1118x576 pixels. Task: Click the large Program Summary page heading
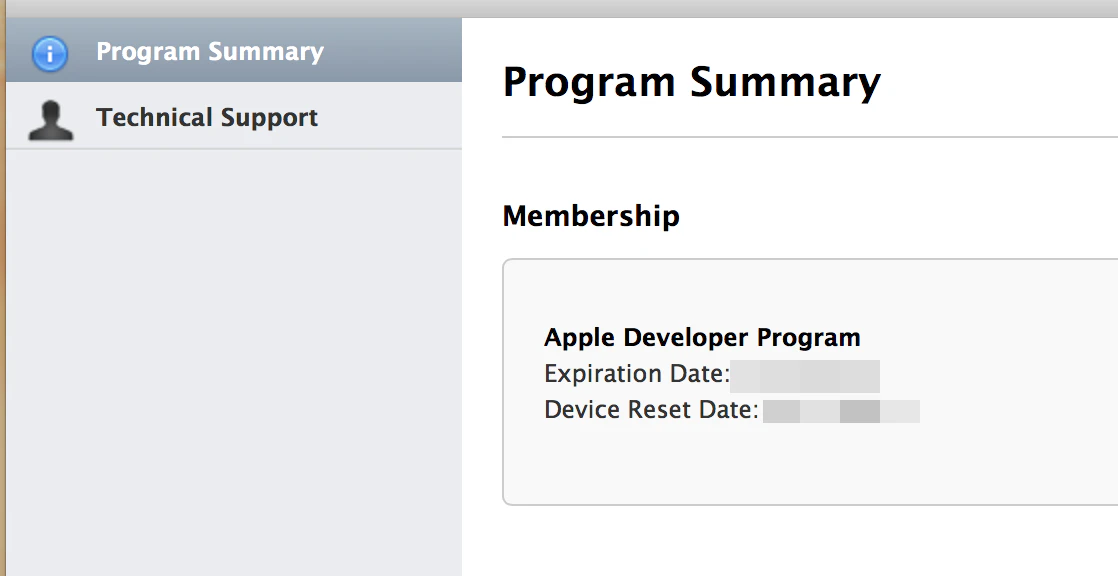pos(692,83)
